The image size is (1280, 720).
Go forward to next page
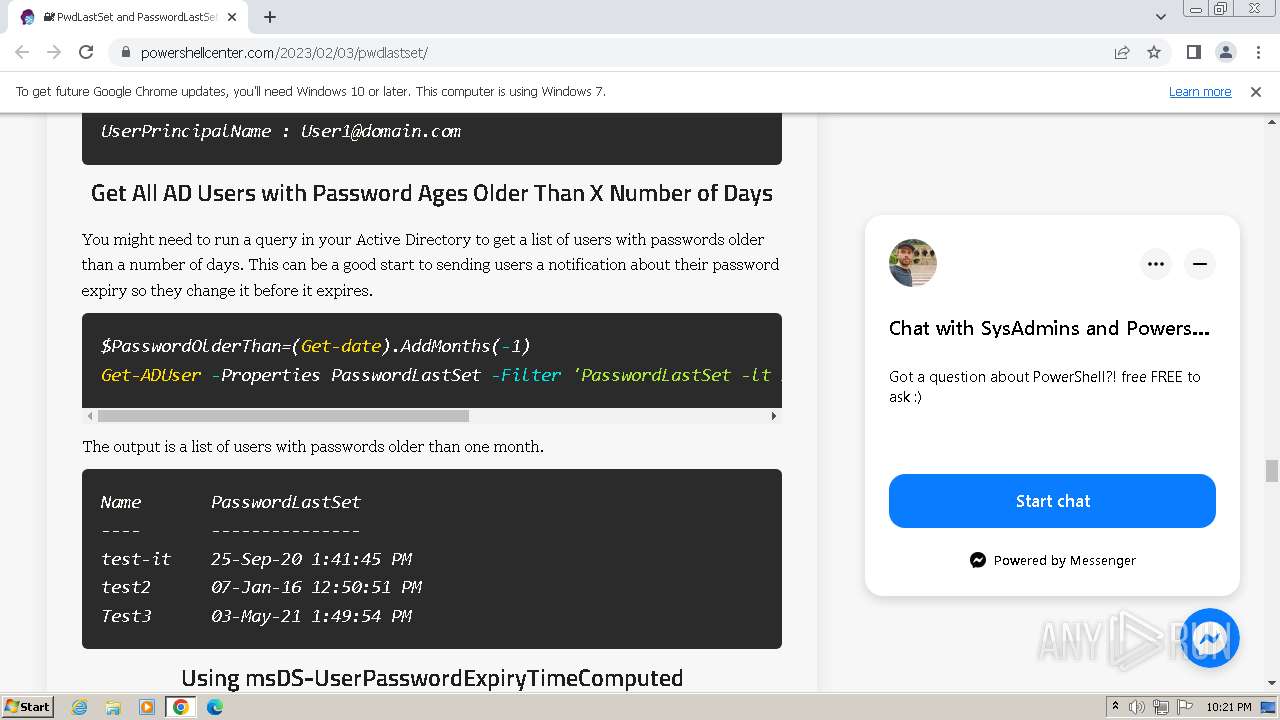tap(54, 52)
